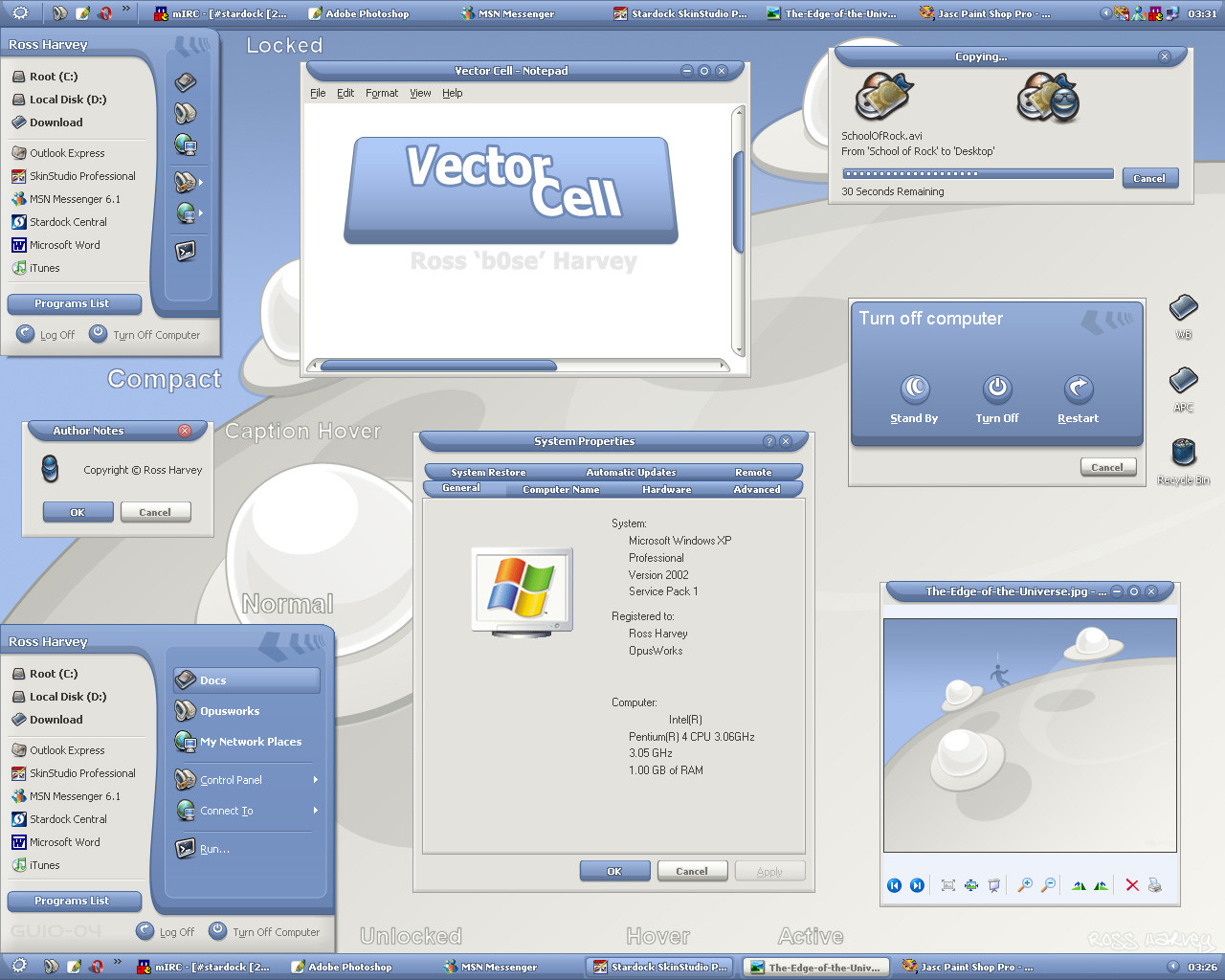Click Cancel in the System Properties dialog
Screen dimensions: 1225x980
point(692,871)
